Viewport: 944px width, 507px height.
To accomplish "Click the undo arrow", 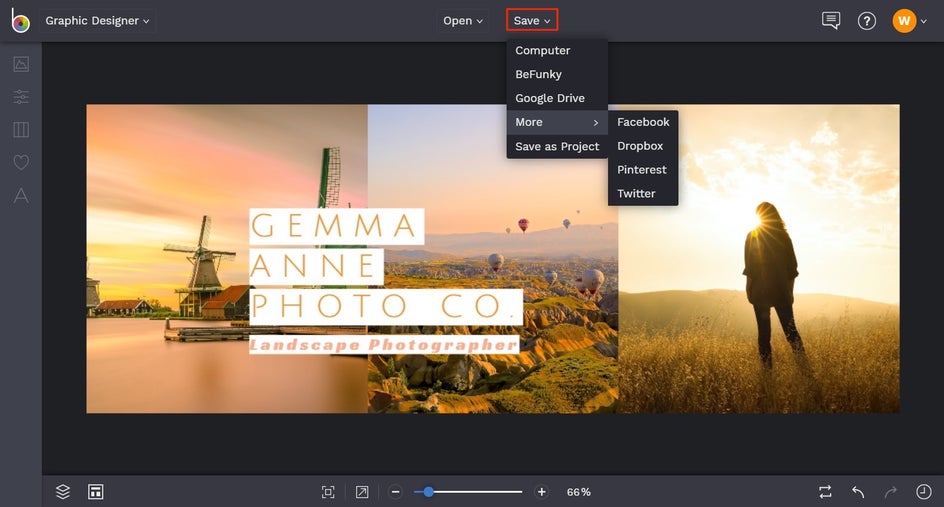I will coord(858,492).
